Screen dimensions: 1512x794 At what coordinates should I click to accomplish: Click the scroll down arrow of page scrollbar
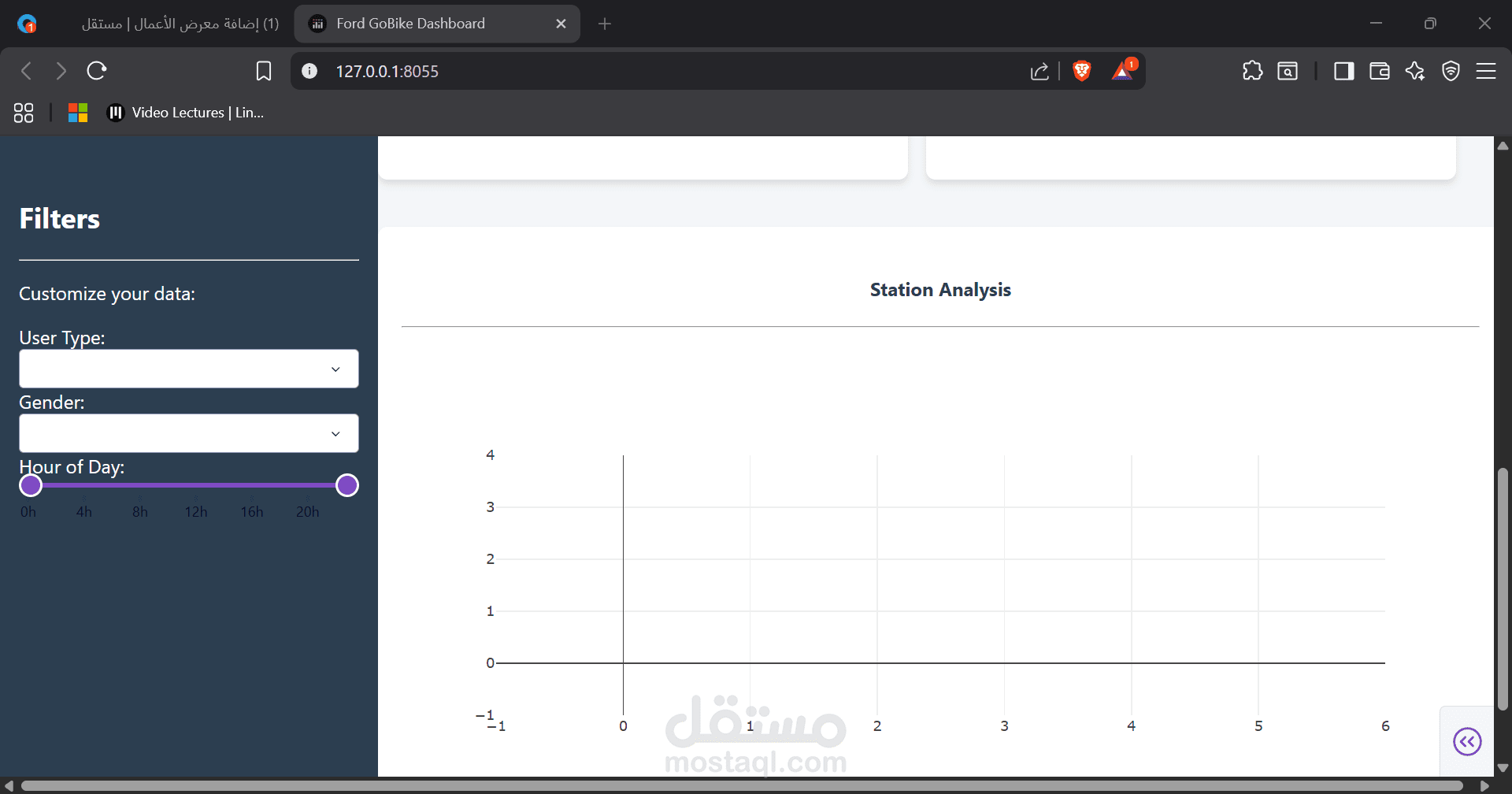point(1503,767)
